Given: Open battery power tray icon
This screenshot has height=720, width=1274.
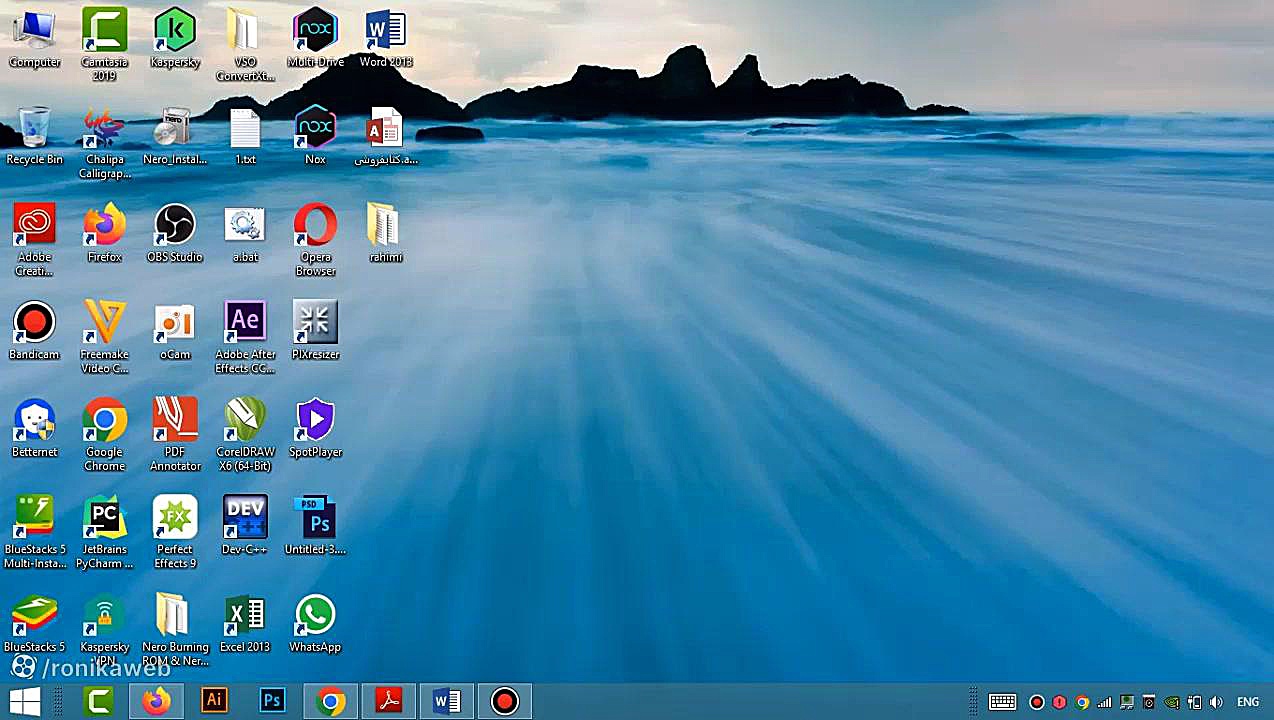Looking at the screenshot, I should tap(1194, 702).
